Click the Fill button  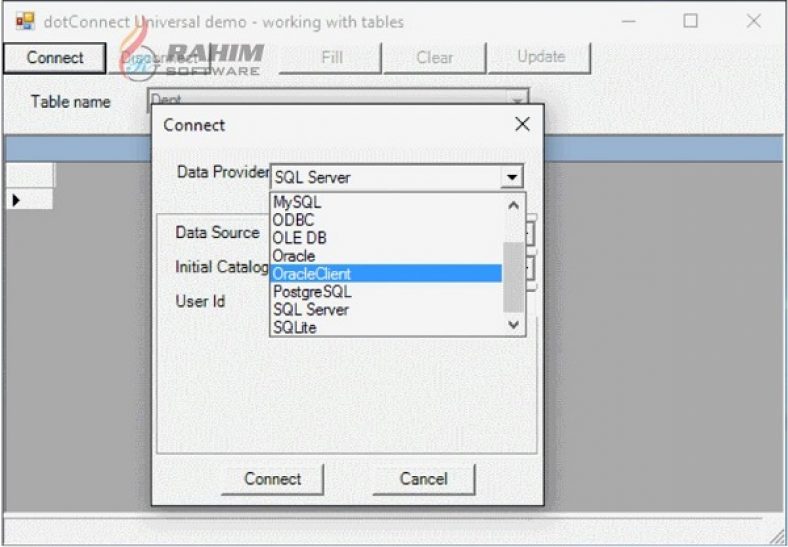[x=331, y=57]
